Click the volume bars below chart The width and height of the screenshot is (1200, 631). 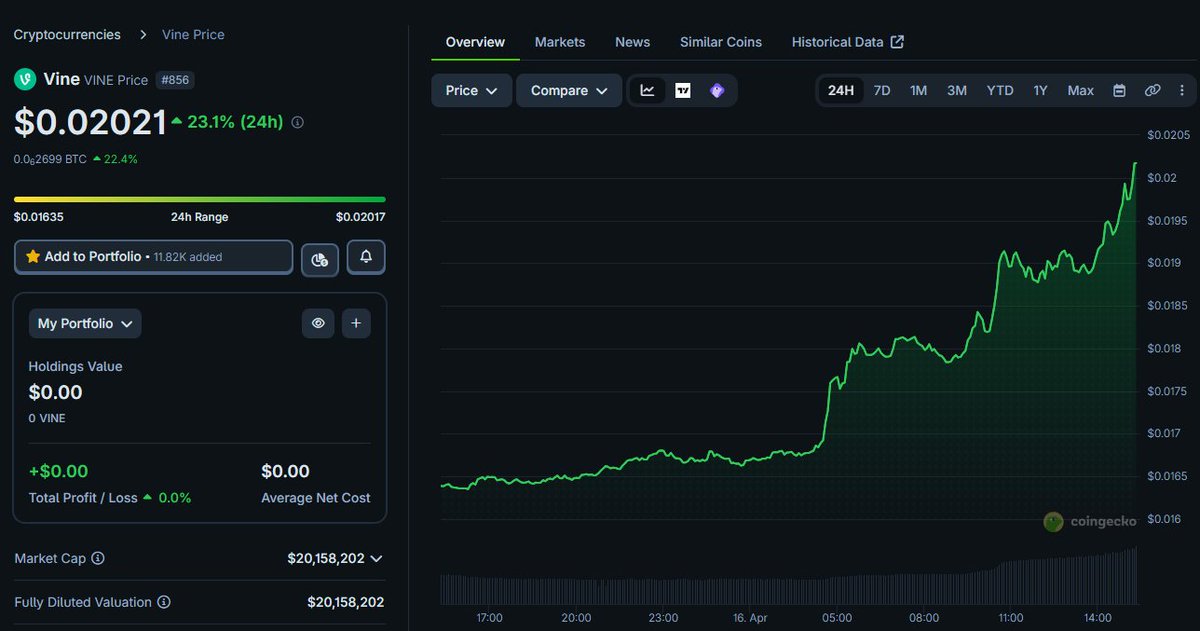click(789, 577)
